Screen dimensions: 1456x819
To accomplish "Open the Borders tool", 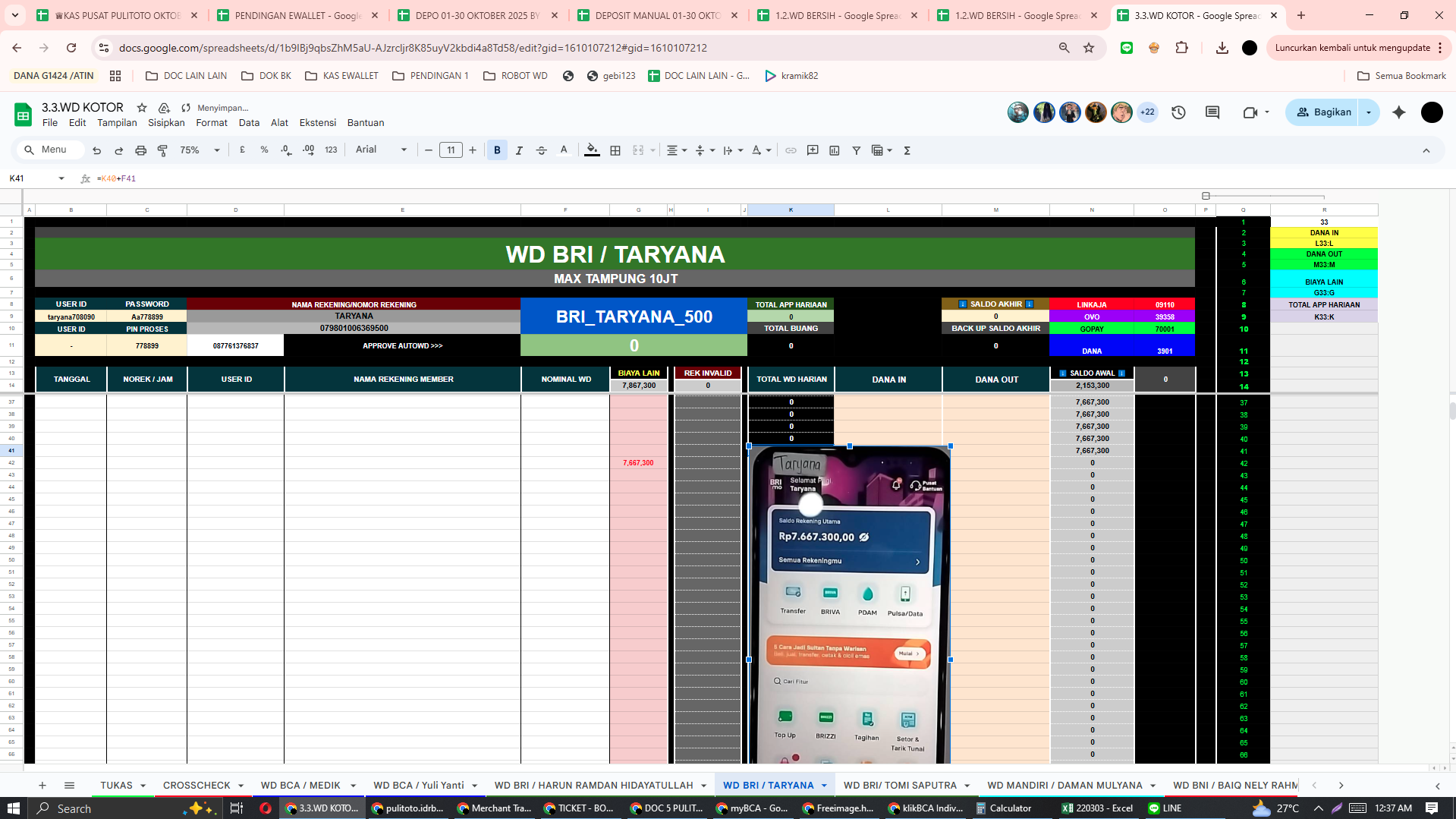I will [615, 150].
